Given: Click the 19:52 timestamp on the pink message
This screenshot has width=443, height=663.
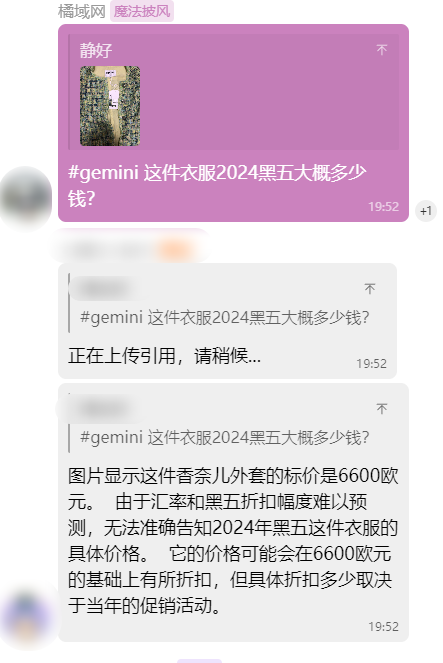Looking at the screenshot, I should 383,206.
